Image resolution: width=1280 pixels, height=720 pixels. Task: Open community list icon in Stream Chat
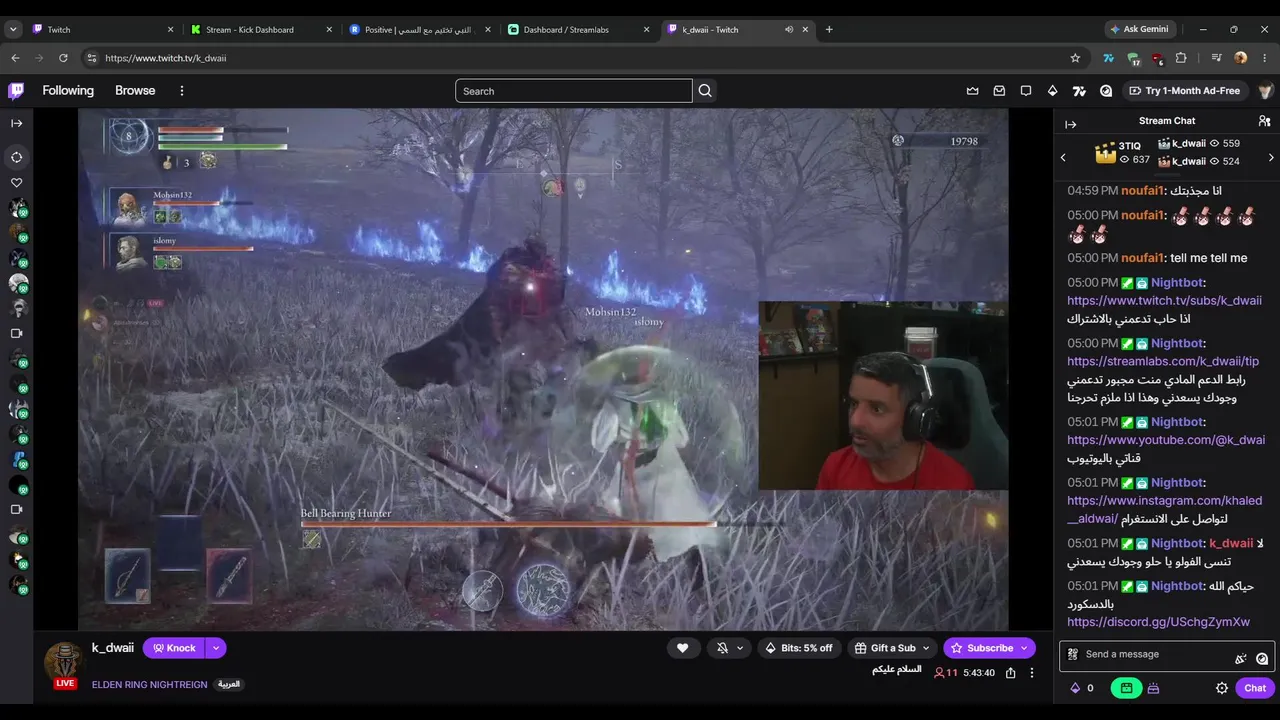(1264, 121)
